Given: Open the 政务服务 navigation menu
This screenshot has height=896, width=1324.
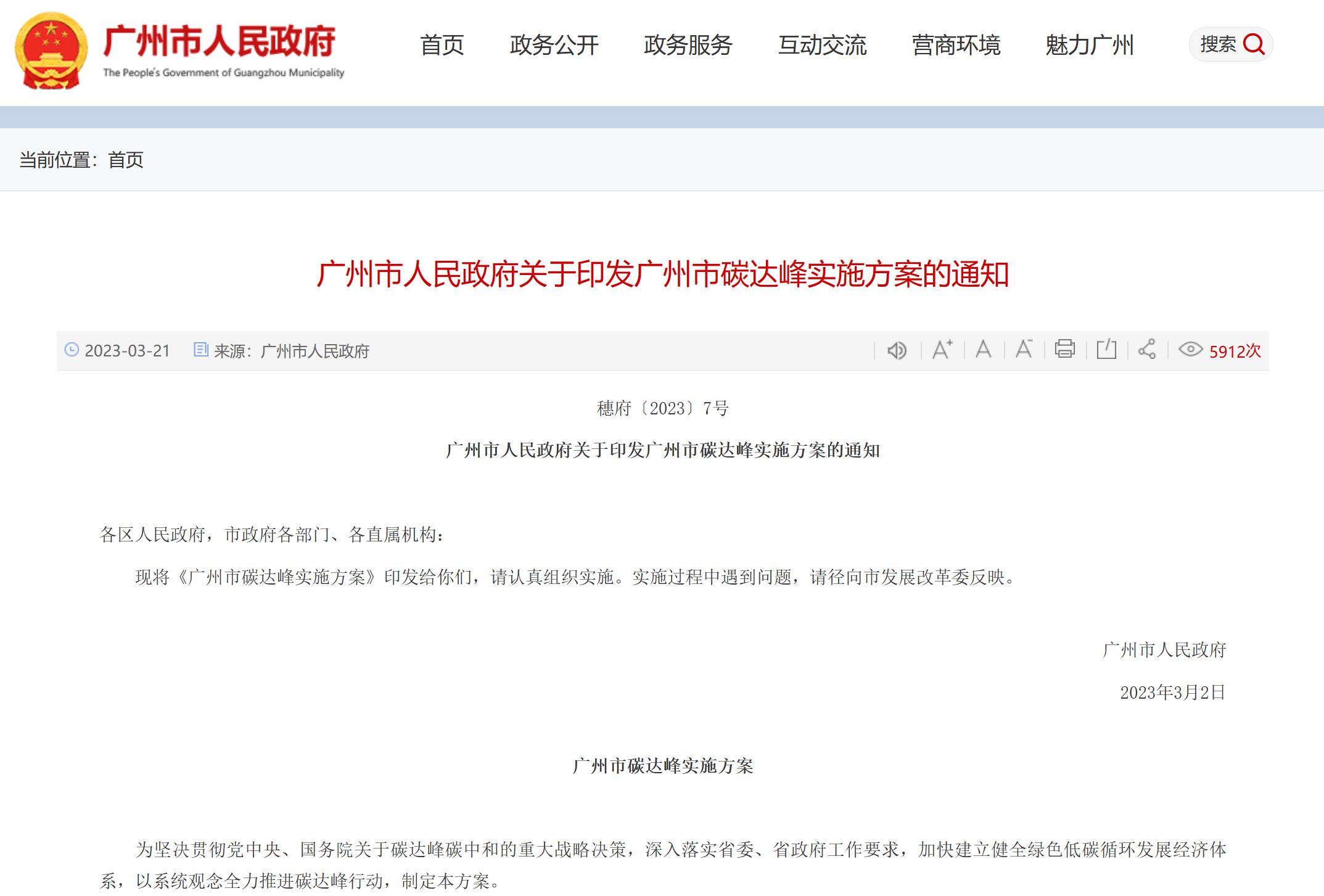Looking at the screenshot, I should pyautogui.click(x=688, y=45).
